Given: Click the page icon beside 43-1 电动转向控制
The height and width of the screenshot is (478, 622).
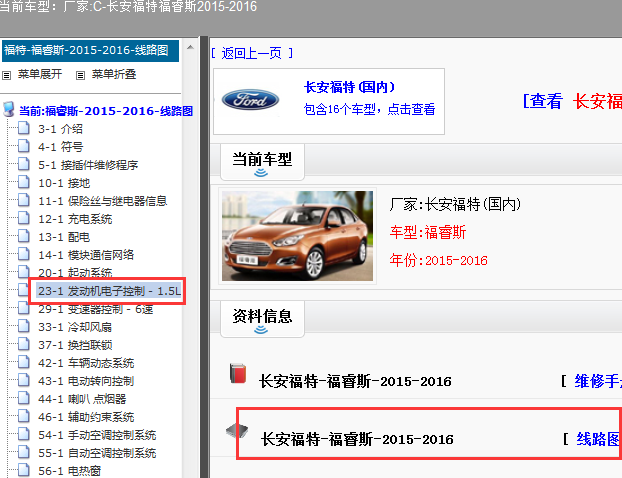Looking at the screenshot, I should [x=24, y=381].
